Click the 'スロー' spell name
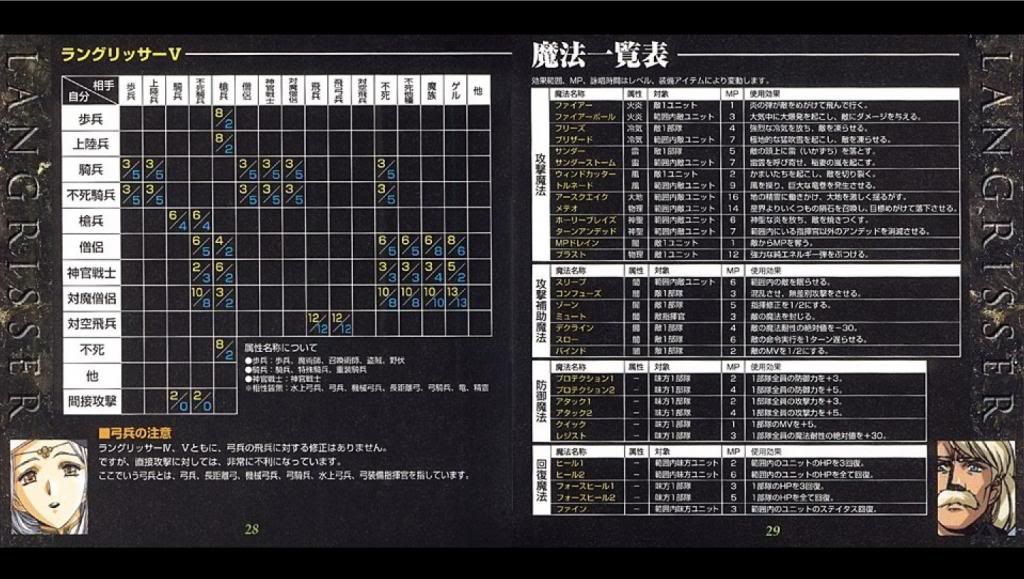Screen dimensions: 1024x579 tap(566, 339)
